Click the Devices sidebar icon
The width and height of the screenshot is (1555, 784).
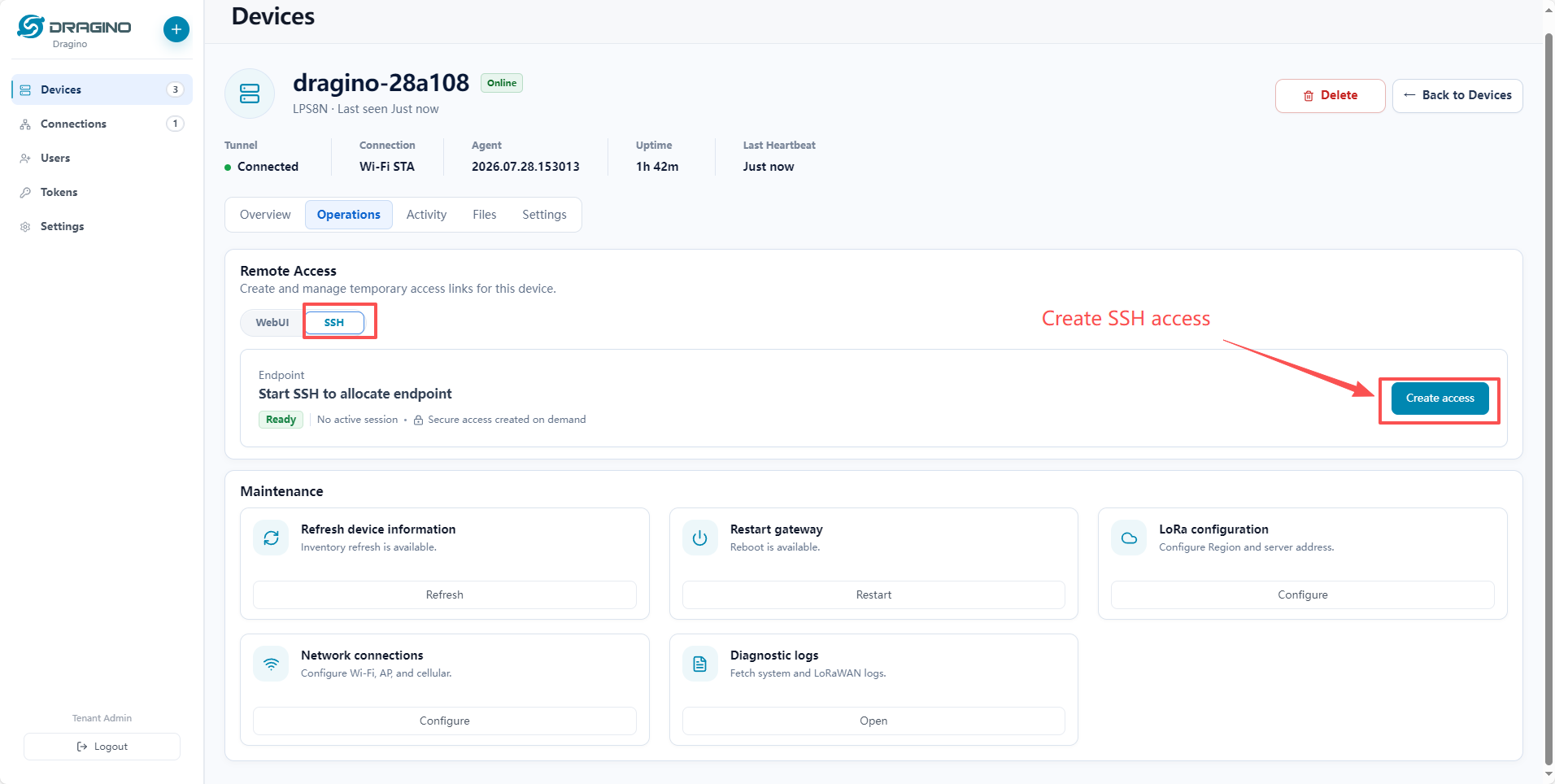click(25, 89)
